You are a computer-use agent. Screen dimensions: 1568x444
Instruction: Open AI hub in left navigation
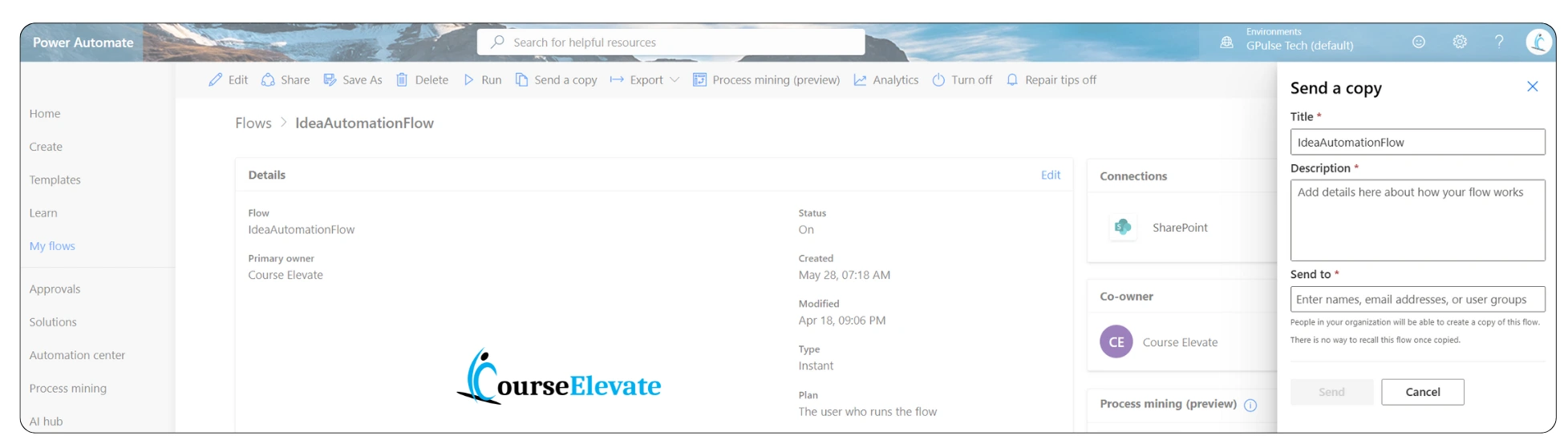tap(46, 422)
